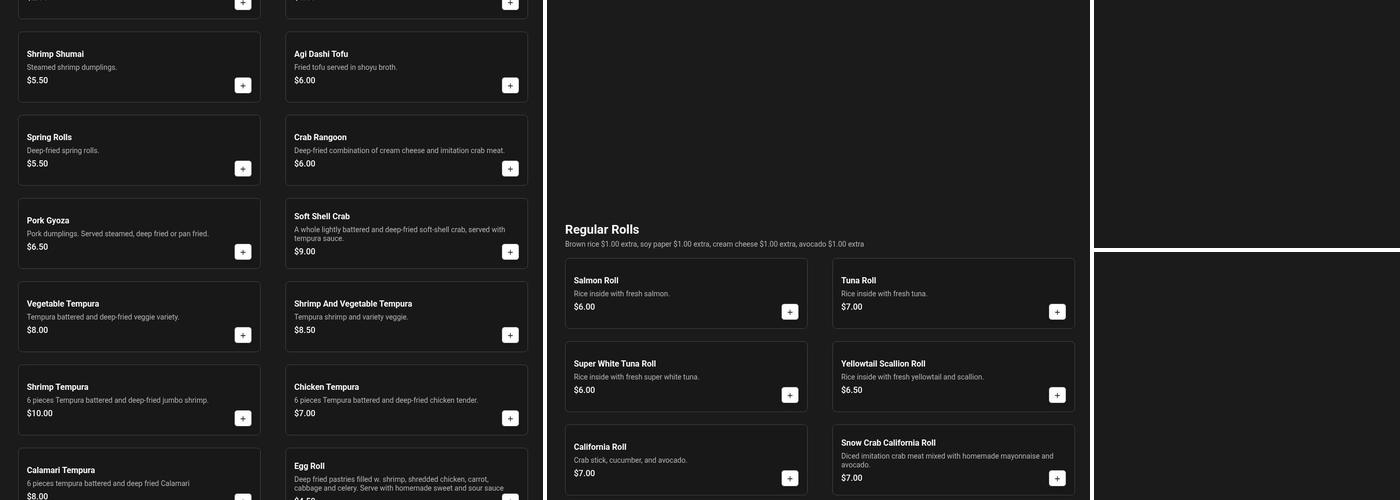1400x500 pixels.
Task: Select the Regular Rolls section heading
Action: pyautogui.click(x=602, y=230)
